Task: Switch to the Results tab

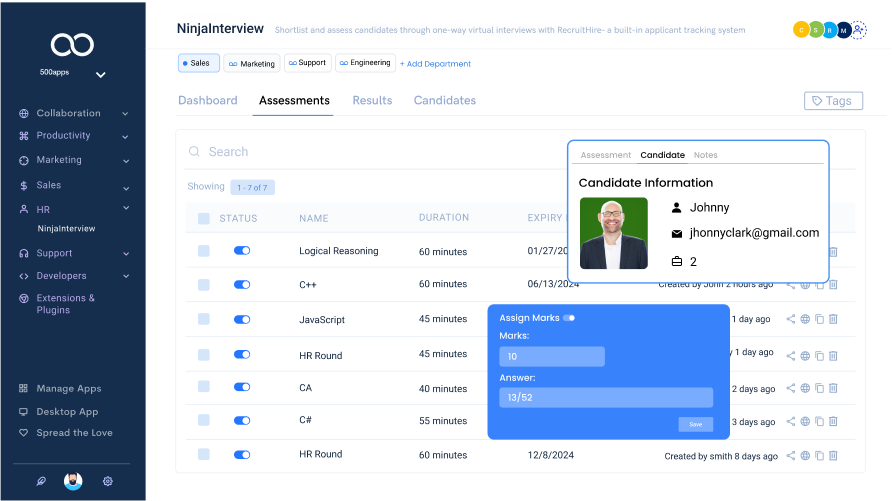Action: click(372, 101)
